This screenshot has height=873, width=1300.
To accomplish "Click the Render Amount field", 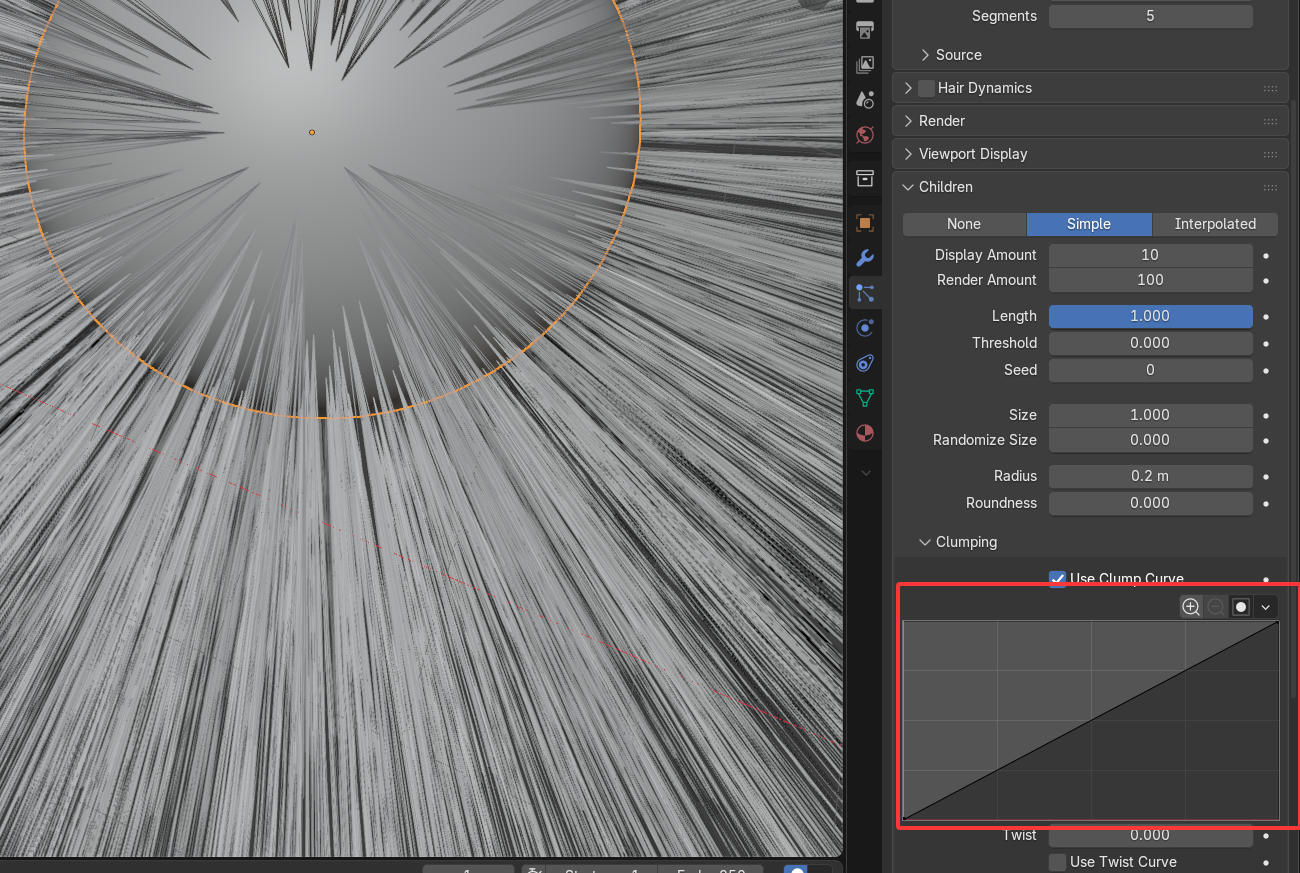I will point(1150,280).
